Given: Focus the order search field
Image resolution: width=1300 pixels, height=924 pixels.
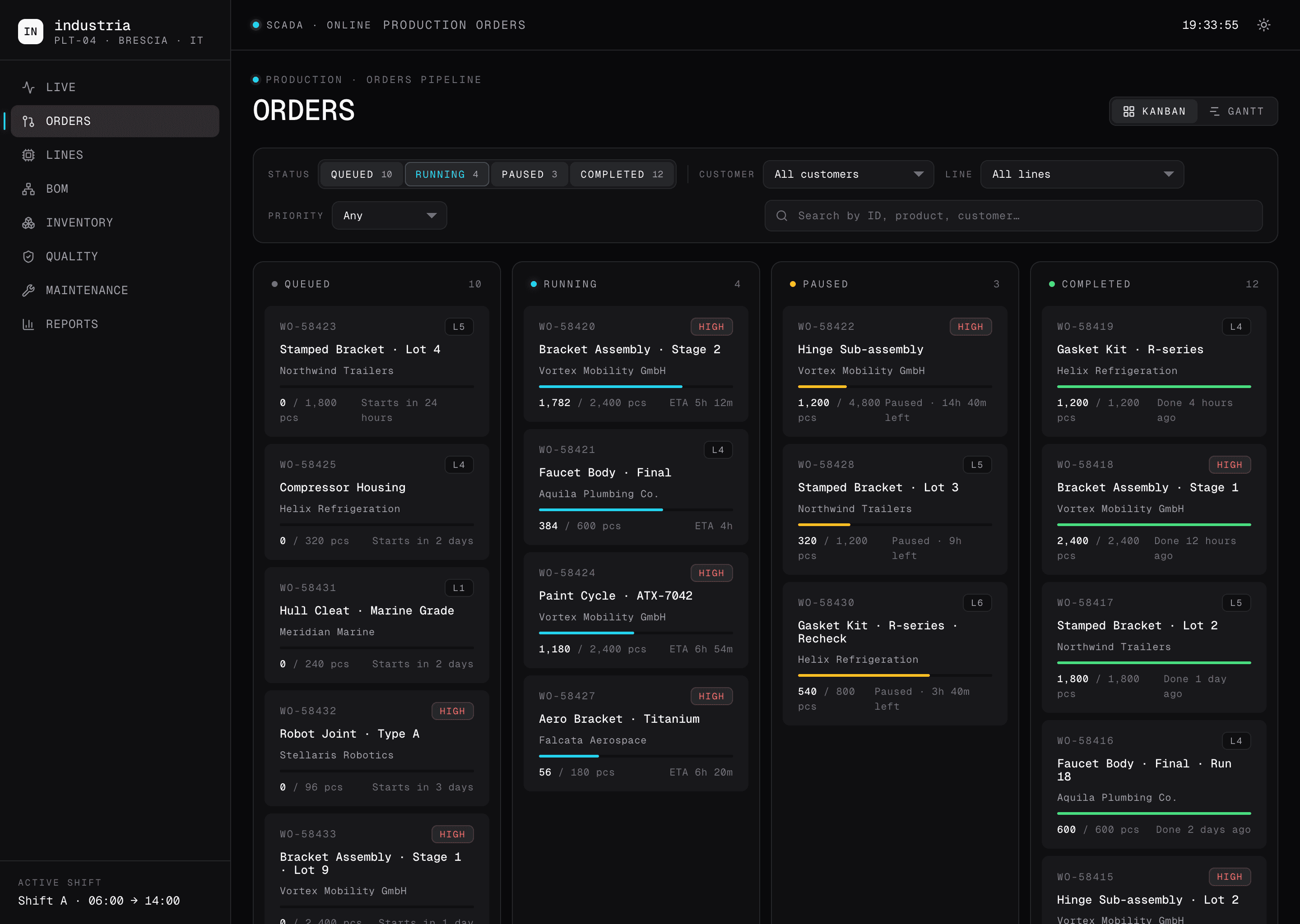Looking at the screenshot, I should [x=1013, y=216].
